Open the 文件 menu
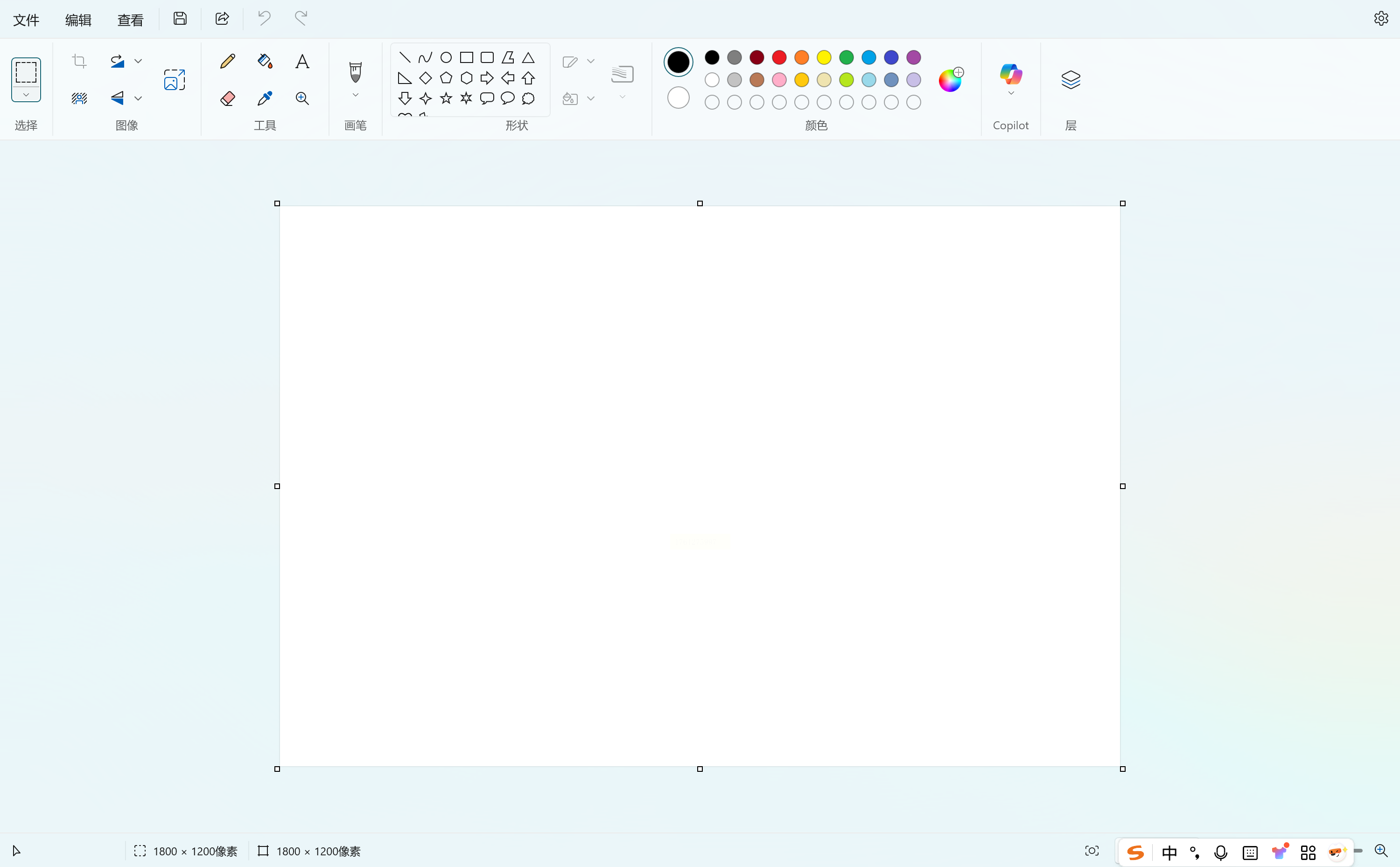 [x=26, y=20]
